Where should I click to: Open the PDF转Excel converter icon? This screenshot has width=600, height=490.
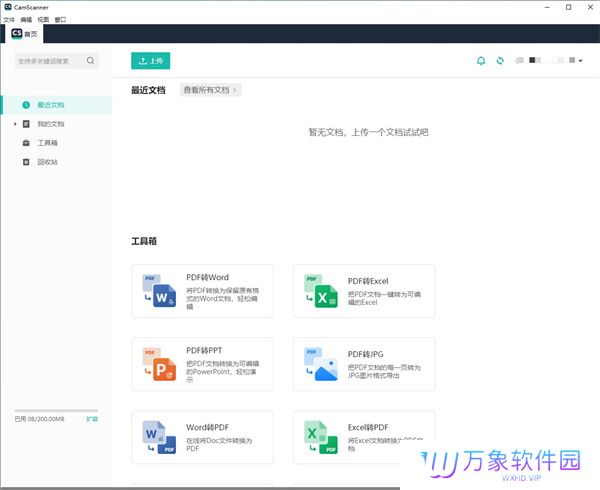click(x=321, y=291)
